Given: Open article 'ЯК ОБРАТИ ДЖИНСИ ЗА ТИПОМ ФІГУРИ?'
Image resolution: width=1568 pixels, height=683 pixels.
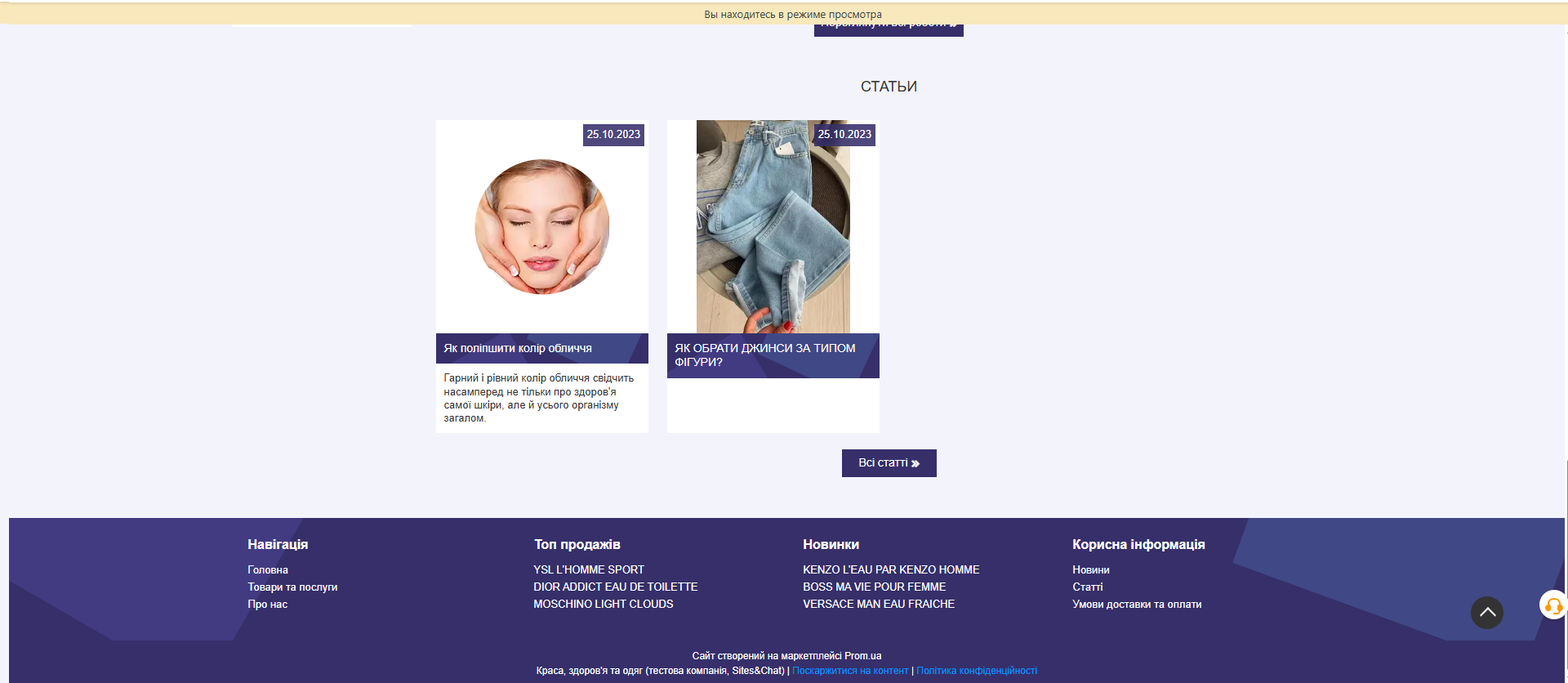Looking at the screenshot, I should pyautogui.click(x=764, y=355).
